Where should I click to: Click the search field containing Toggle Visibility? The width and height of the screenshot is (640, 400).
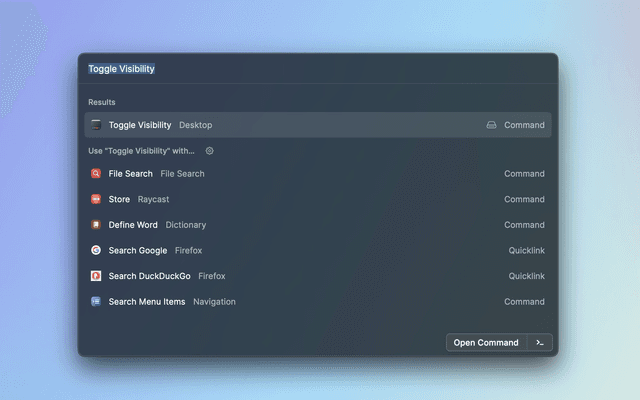[x=300, y=69]
